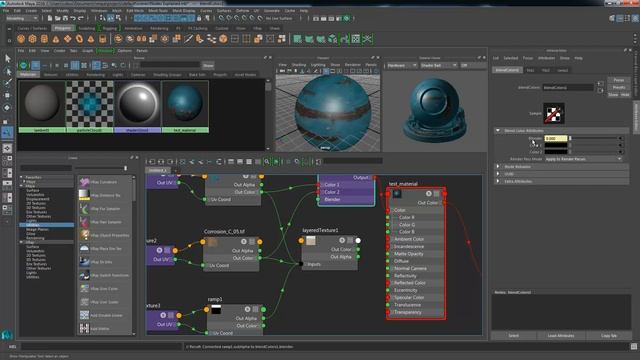Open the Mesh Tools menu in main menu bar

158,11
